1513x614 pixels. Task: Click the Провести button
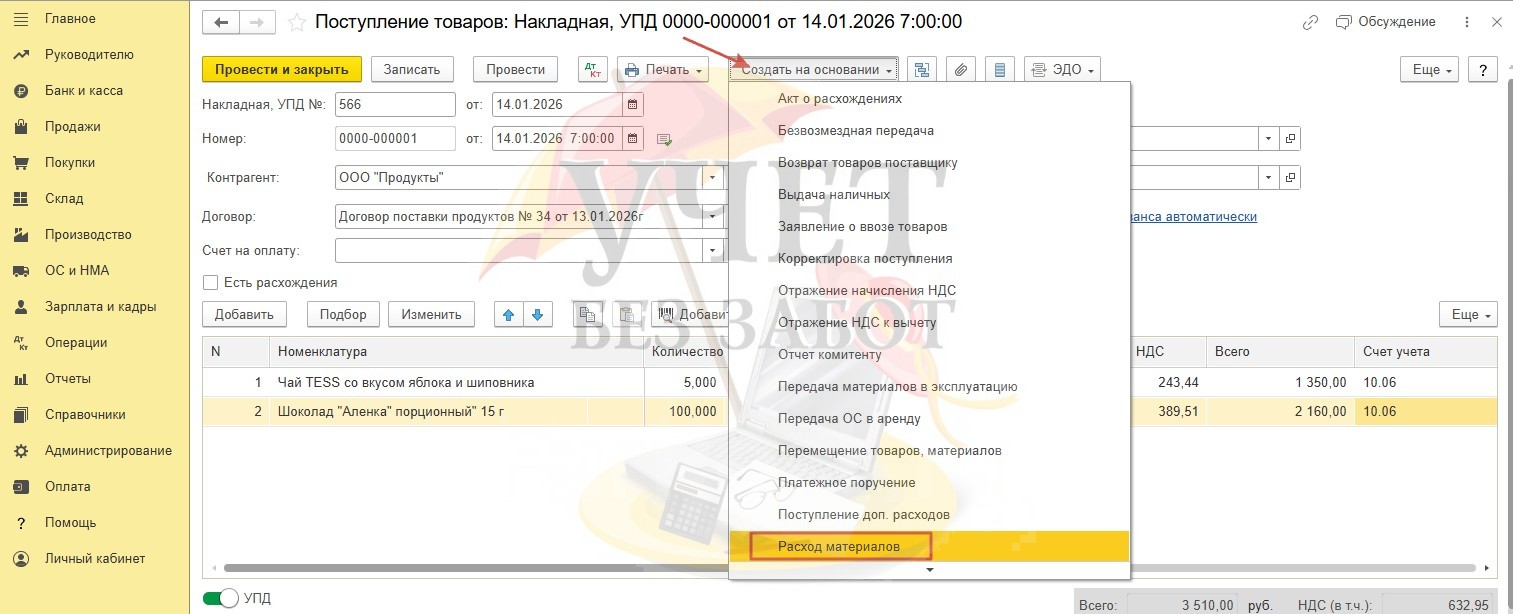point(515,69)
